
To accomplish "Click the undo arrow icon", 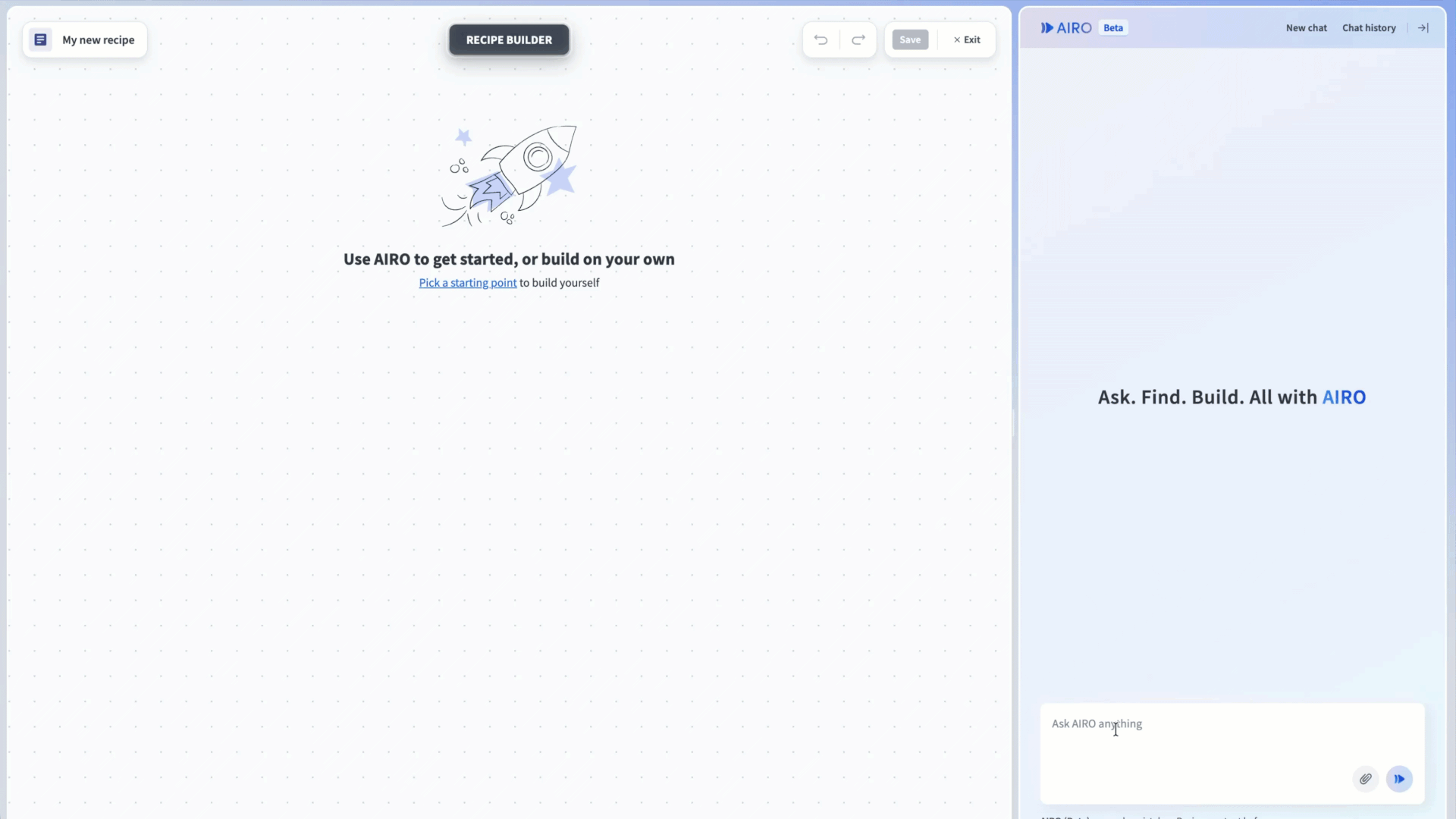I will (x=821, y=39).
